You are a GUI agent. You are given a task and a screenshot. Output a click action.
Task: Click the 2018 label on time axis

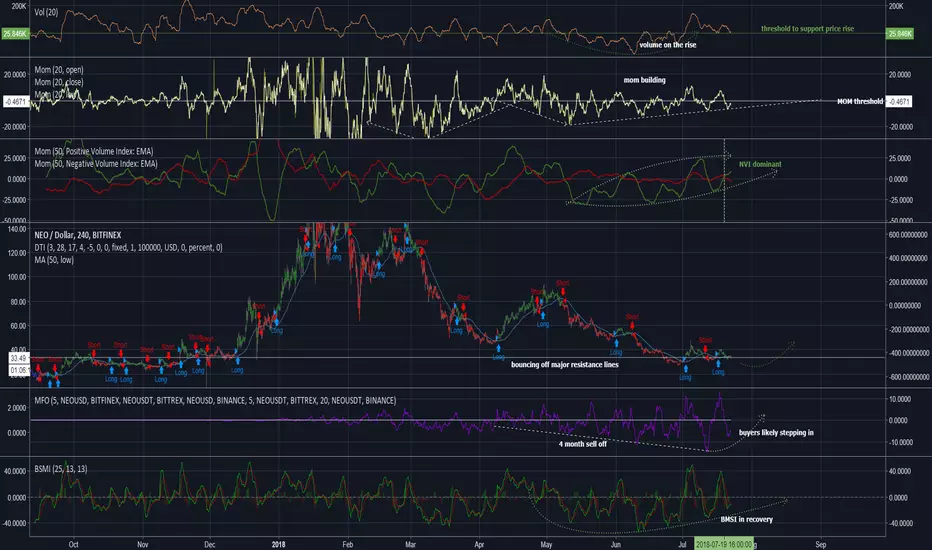click(x=278, y=544)
